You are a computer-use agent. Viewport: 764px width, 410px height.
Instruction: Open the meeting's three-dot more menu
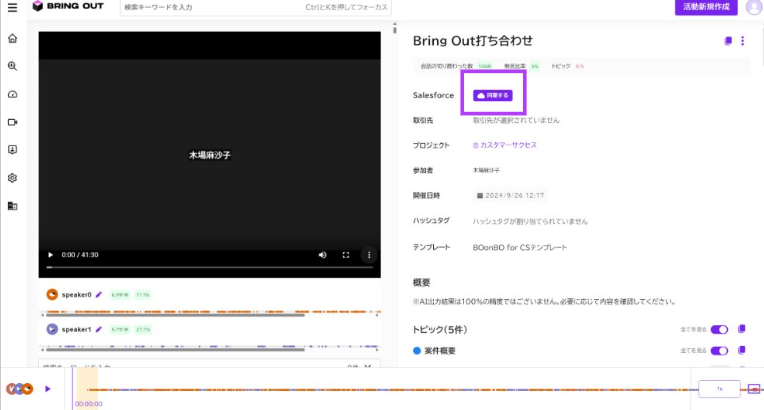coord(743,41)
